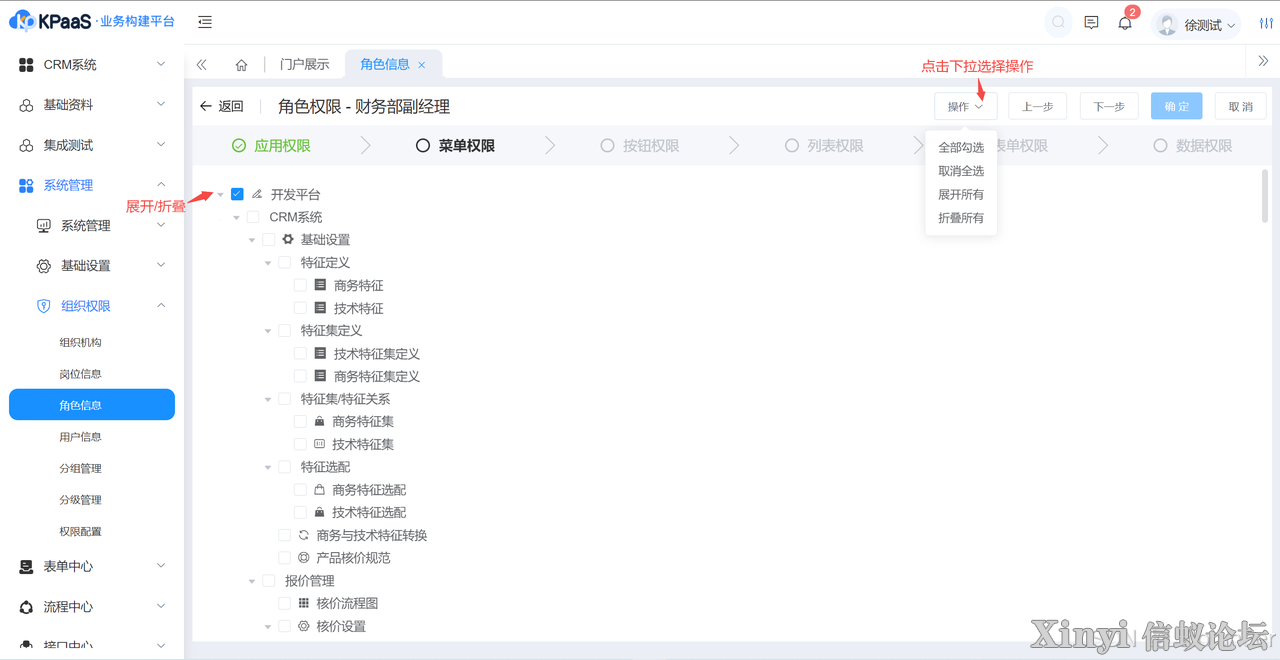
Task: Uncheck the 开发平台 checkbox
Action: coord(237,194)
